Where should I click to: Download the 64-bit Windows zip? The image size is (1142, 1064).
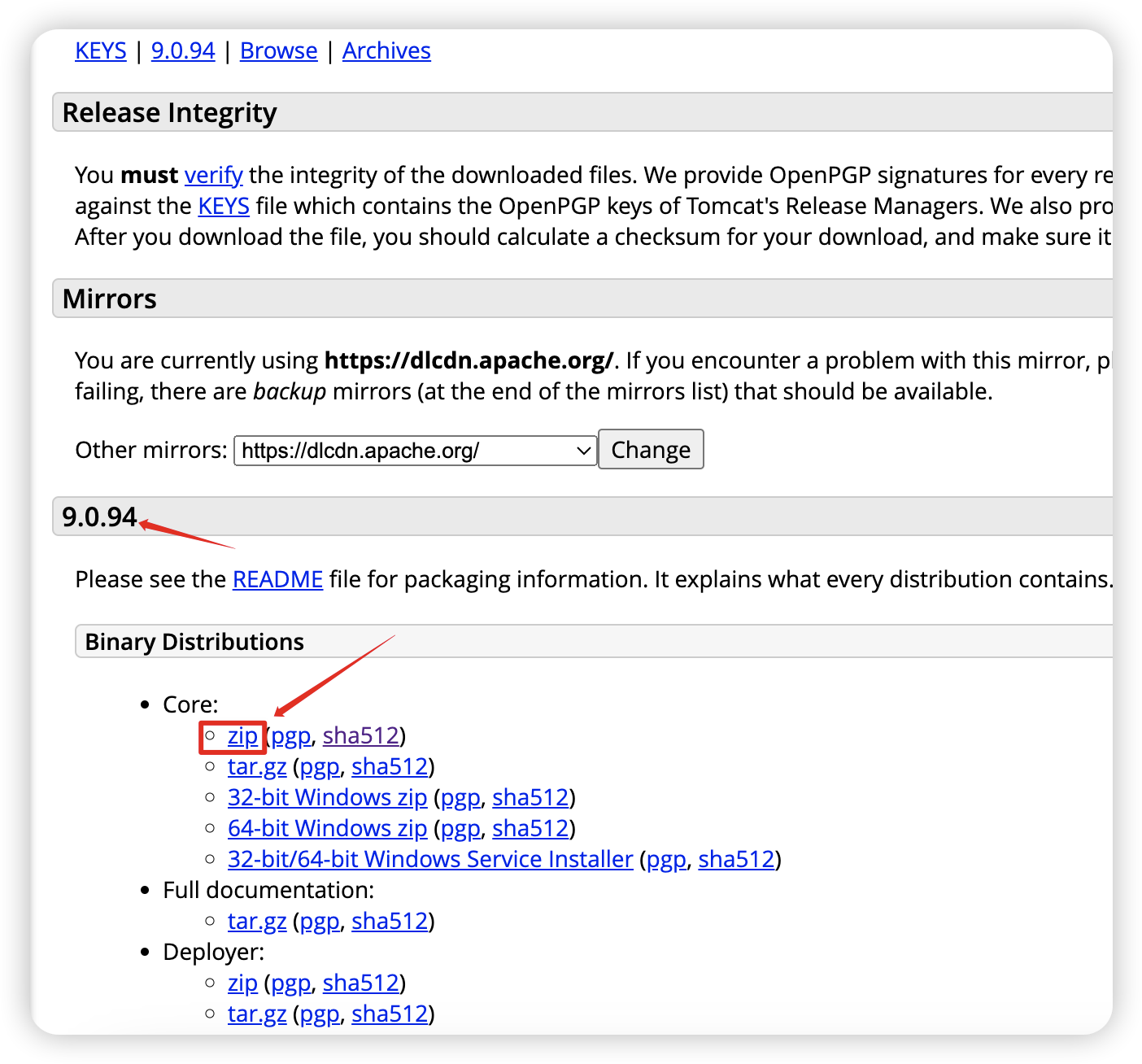click(328, 828)
